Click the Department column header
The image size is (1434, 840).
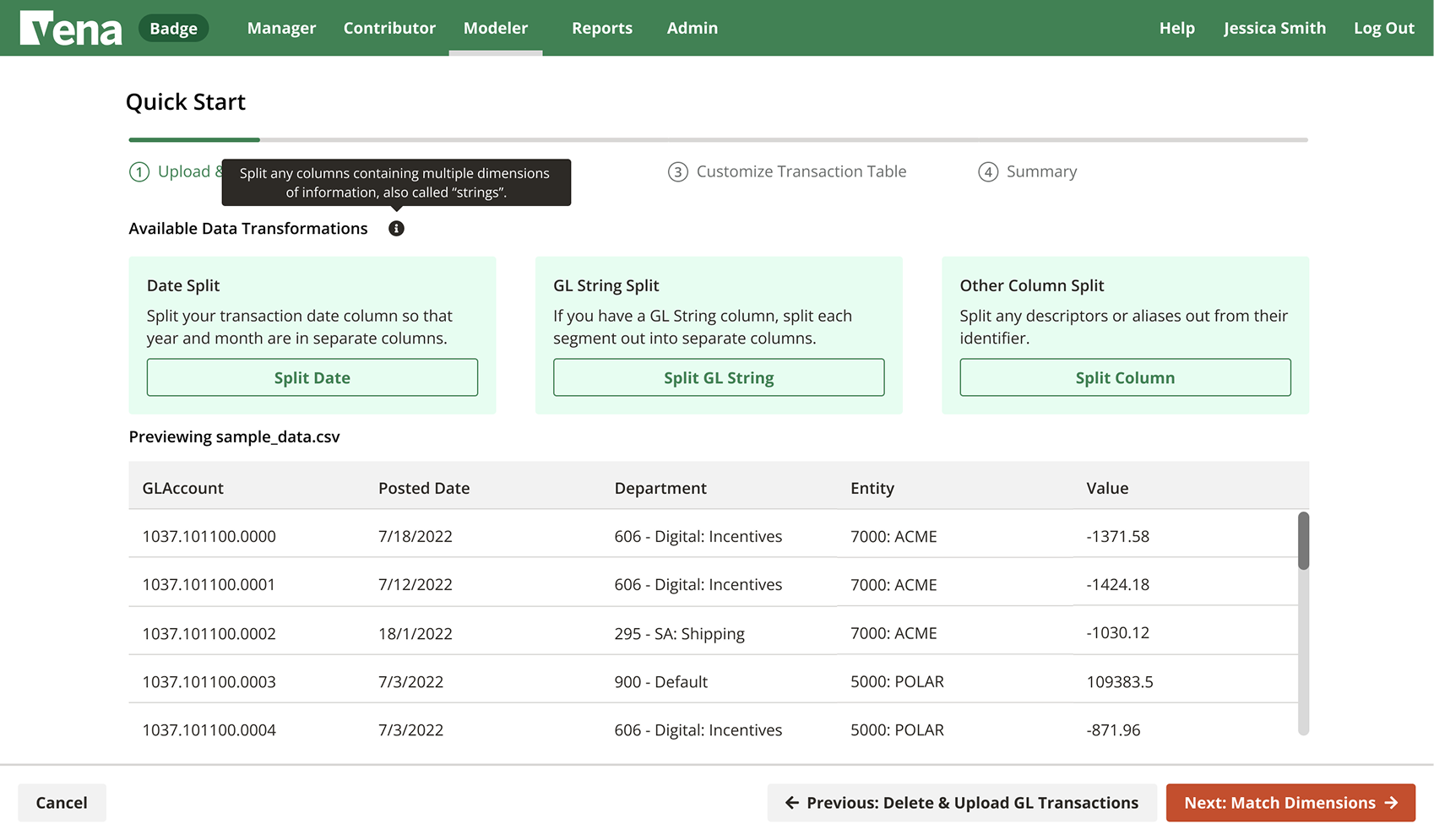click(x=660, y=488)
